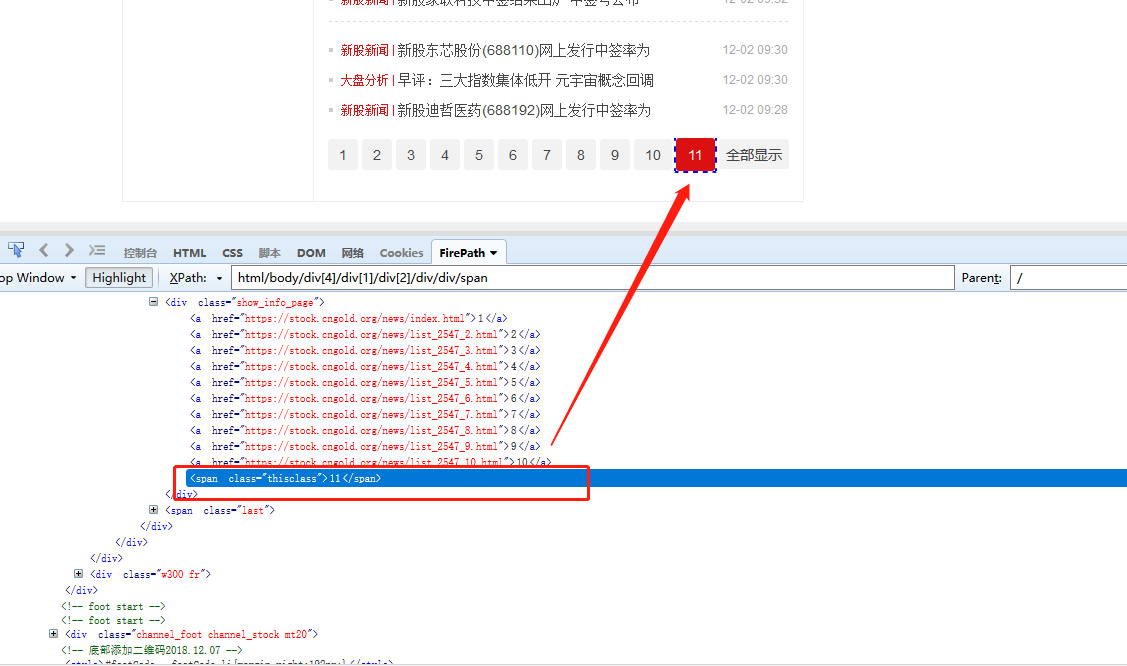
Task: Select the list_2547_9.html anchor row
Action: coord(365,446)
